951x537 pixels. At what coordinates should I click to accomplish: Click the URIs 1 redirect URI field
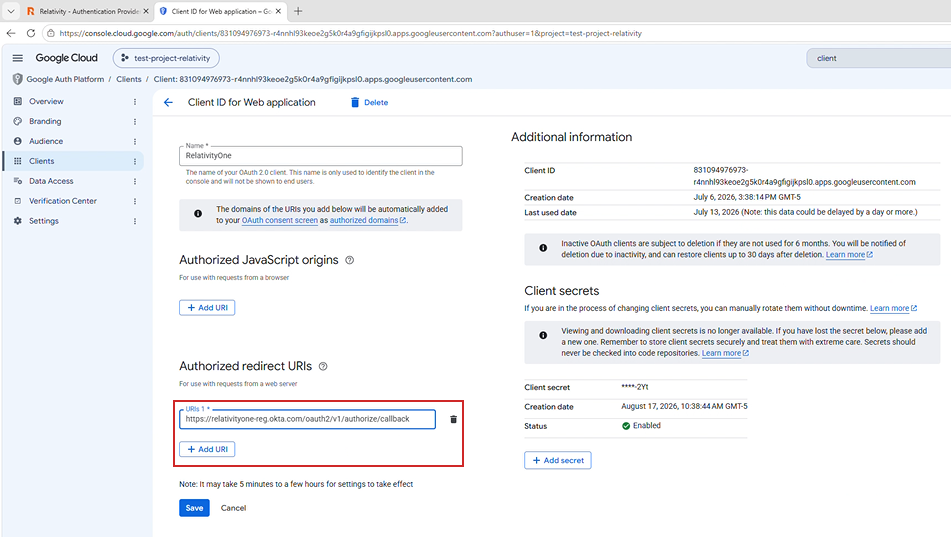(x=307, y=419)
